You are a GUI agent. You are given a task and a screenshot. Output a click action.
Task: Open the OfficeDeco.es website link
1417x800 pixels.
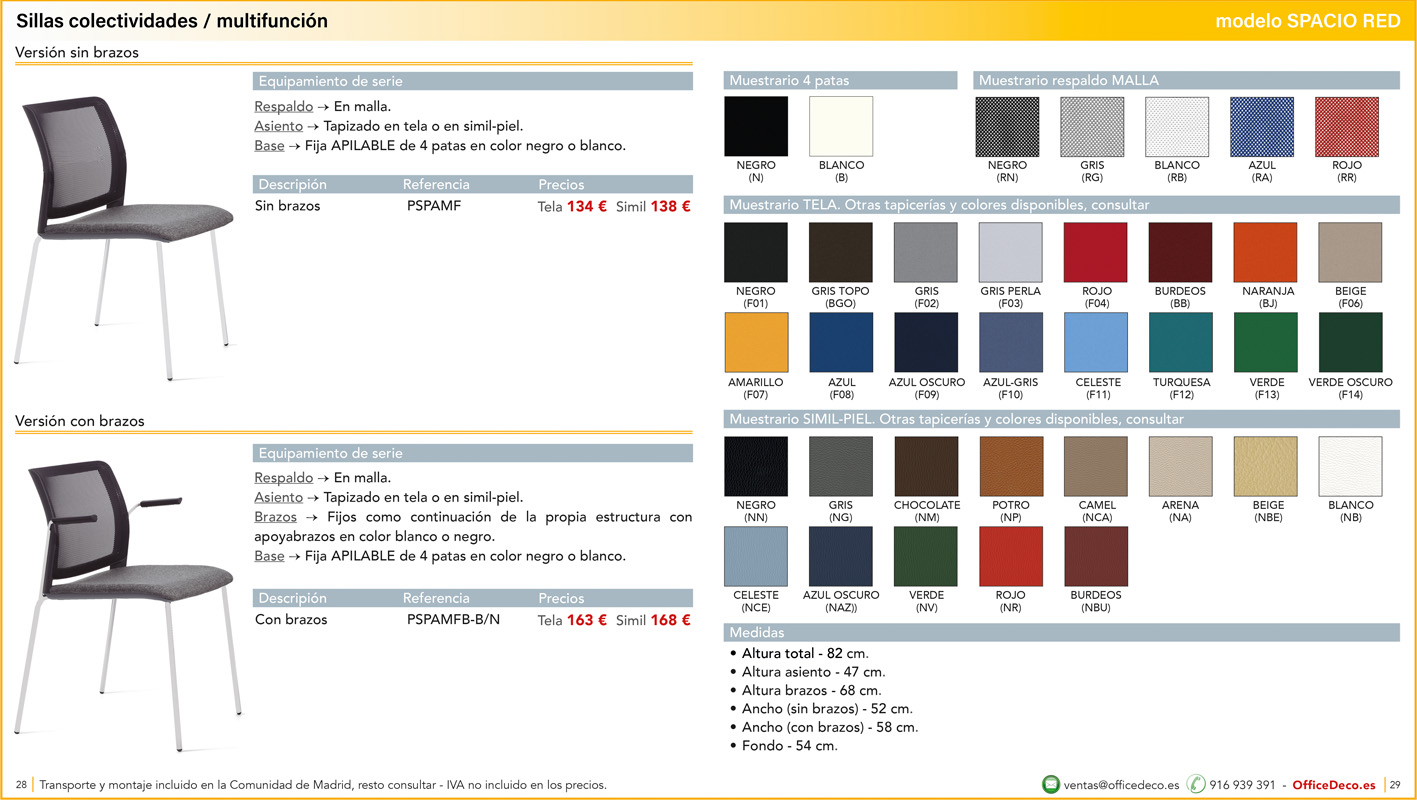click(x=1333, y=785)
